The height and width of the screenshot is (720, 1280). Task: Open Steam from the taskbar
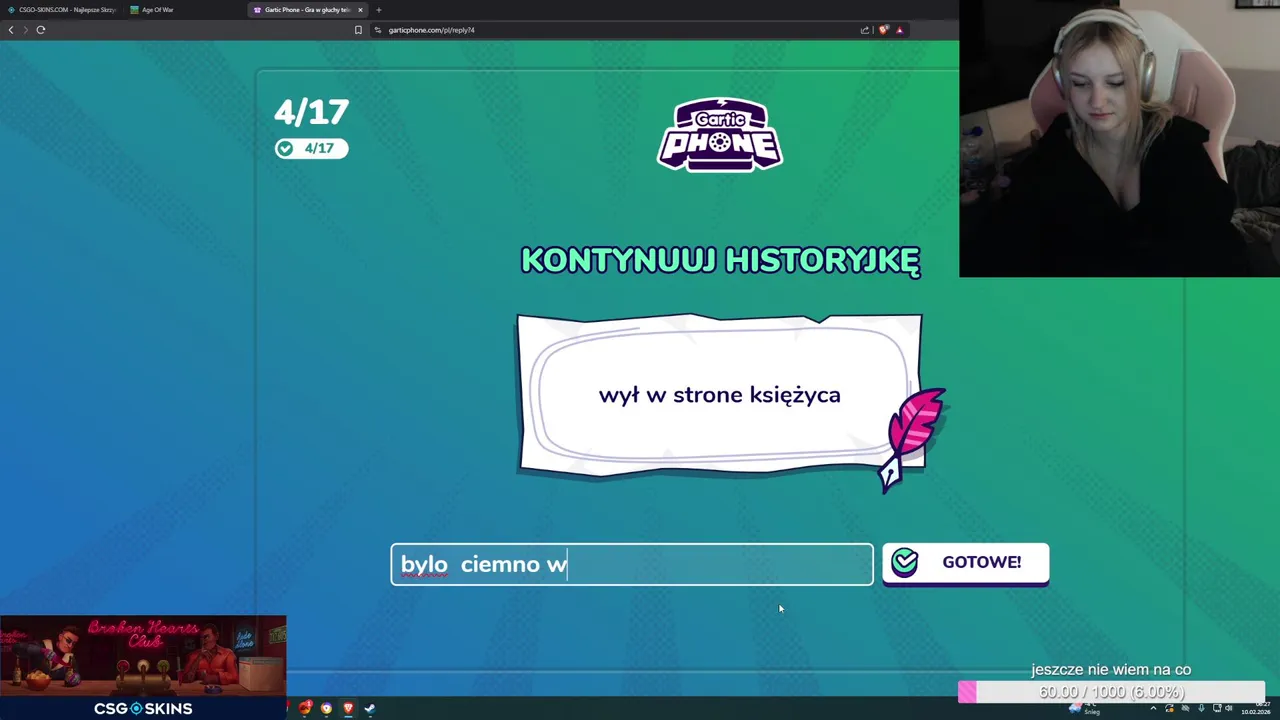point(370,708)
